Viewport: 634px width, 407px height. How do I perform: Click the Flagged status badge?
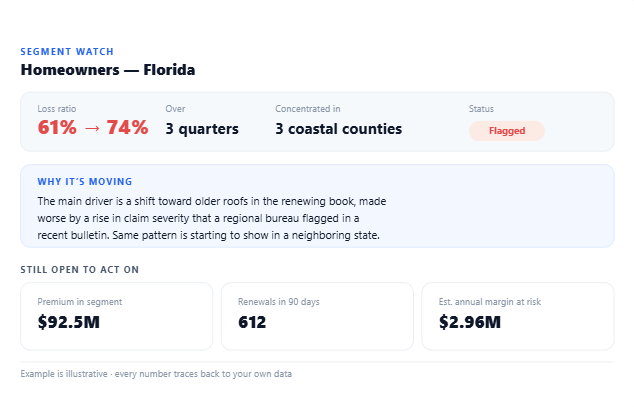(x=507, y=131)
